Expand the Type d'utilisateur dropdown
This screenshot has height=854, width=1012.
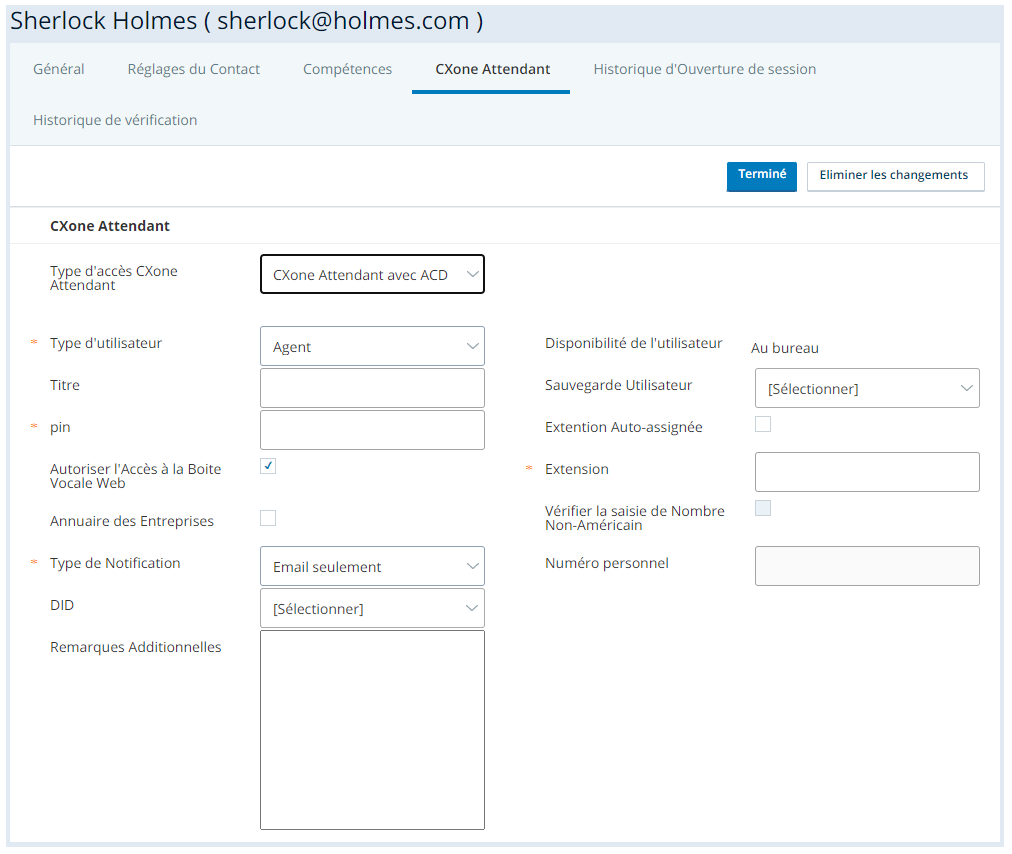pyautogui.click(x=372, y=347)
